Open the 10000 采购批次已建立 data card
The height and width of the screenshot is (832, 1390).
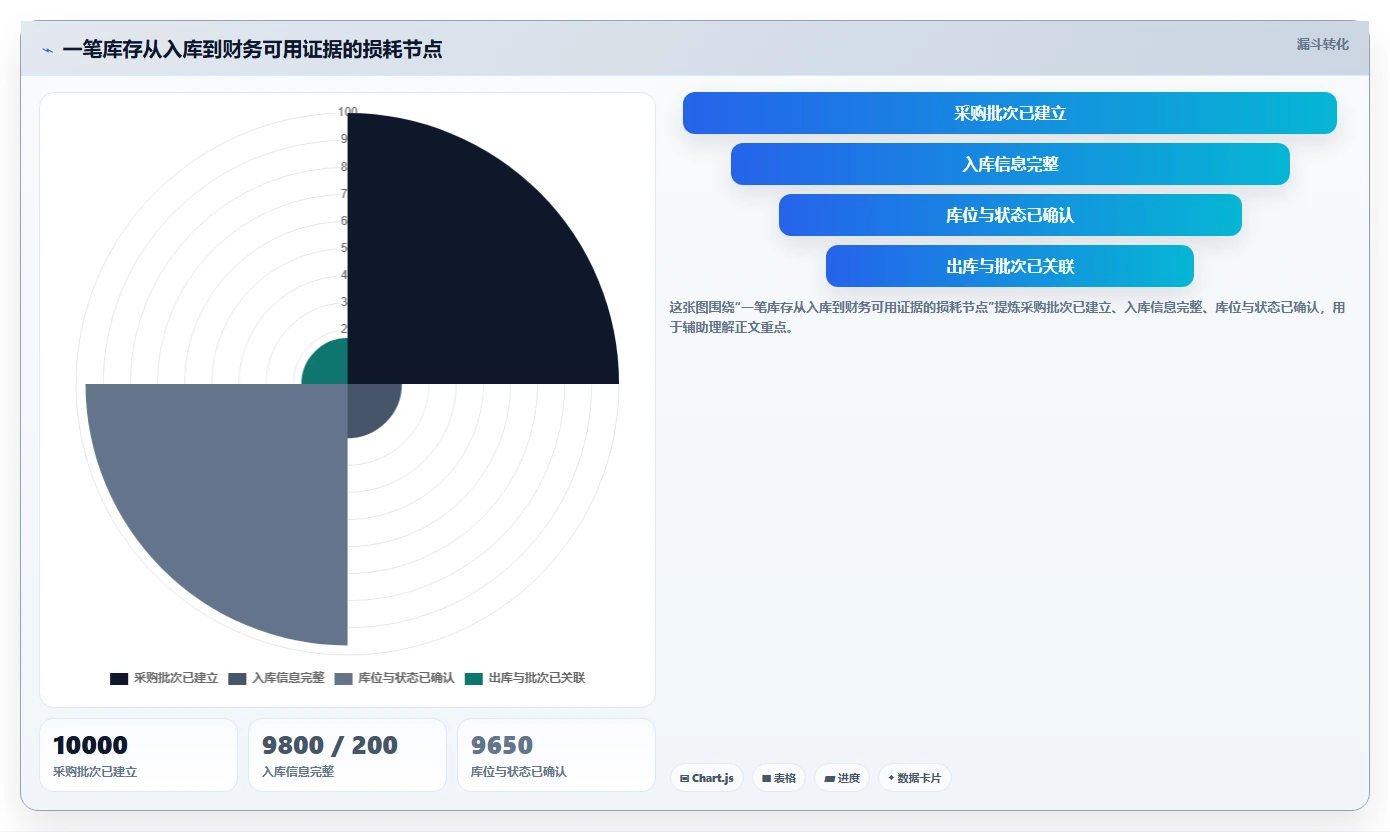[x=139, y=755]
